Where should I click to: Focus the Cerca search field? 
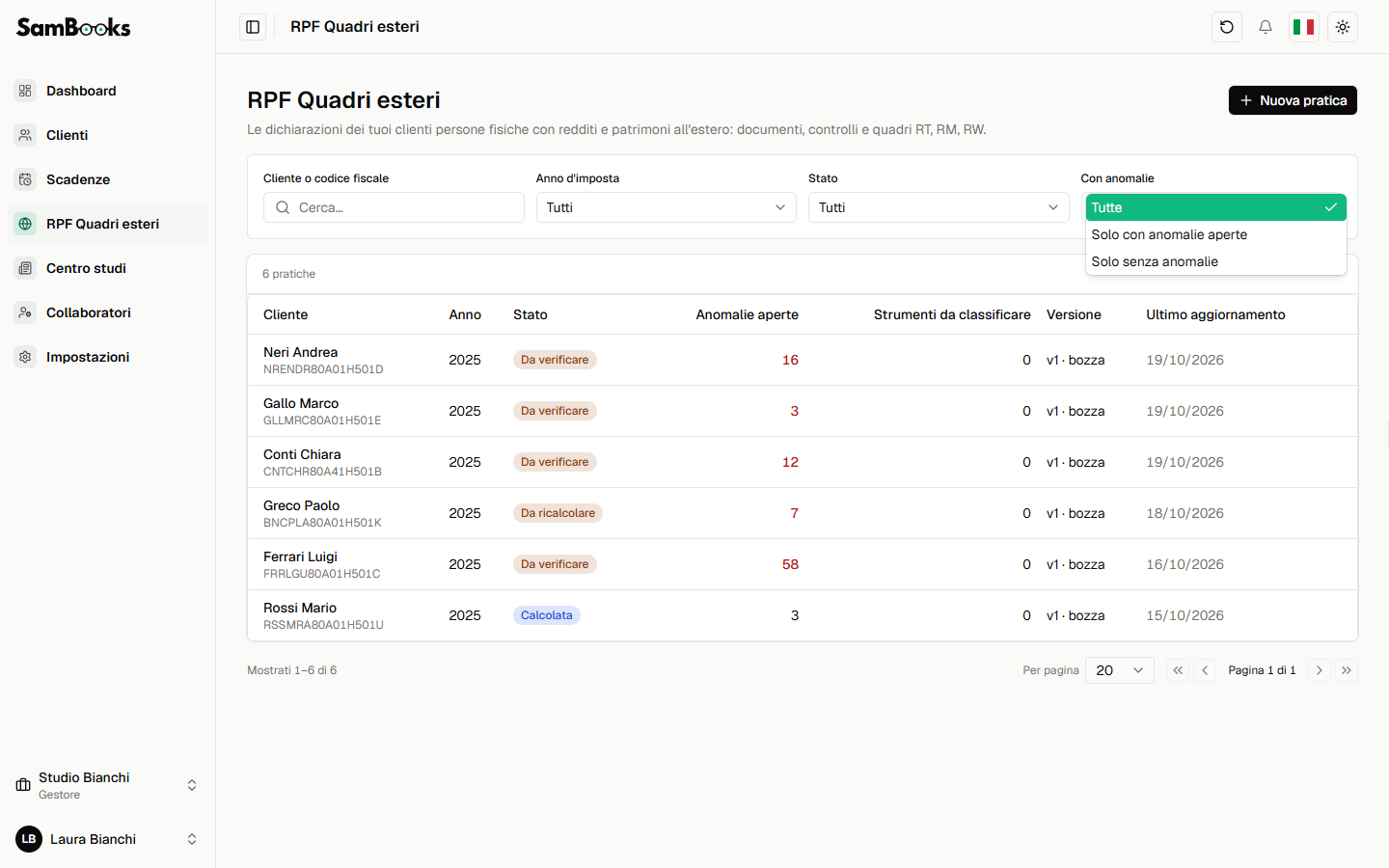[394, 207]
